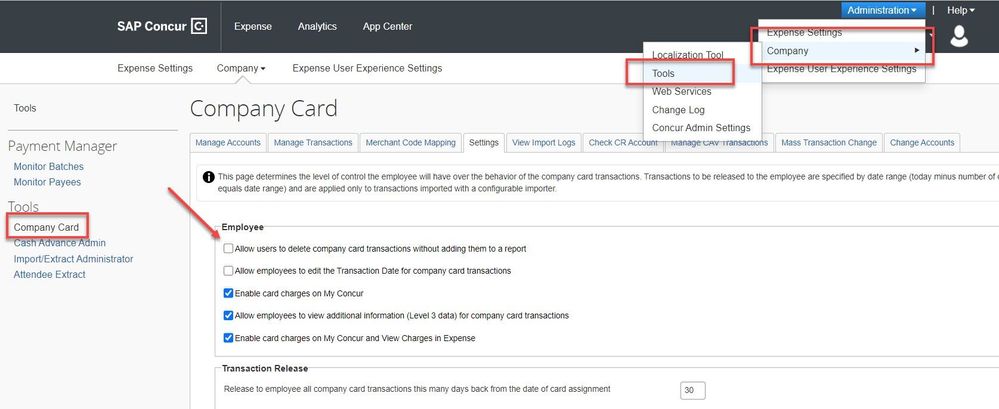Switch to Manage Accounts tab
This screenshot has width=999, height=409.
pos(227,143)
